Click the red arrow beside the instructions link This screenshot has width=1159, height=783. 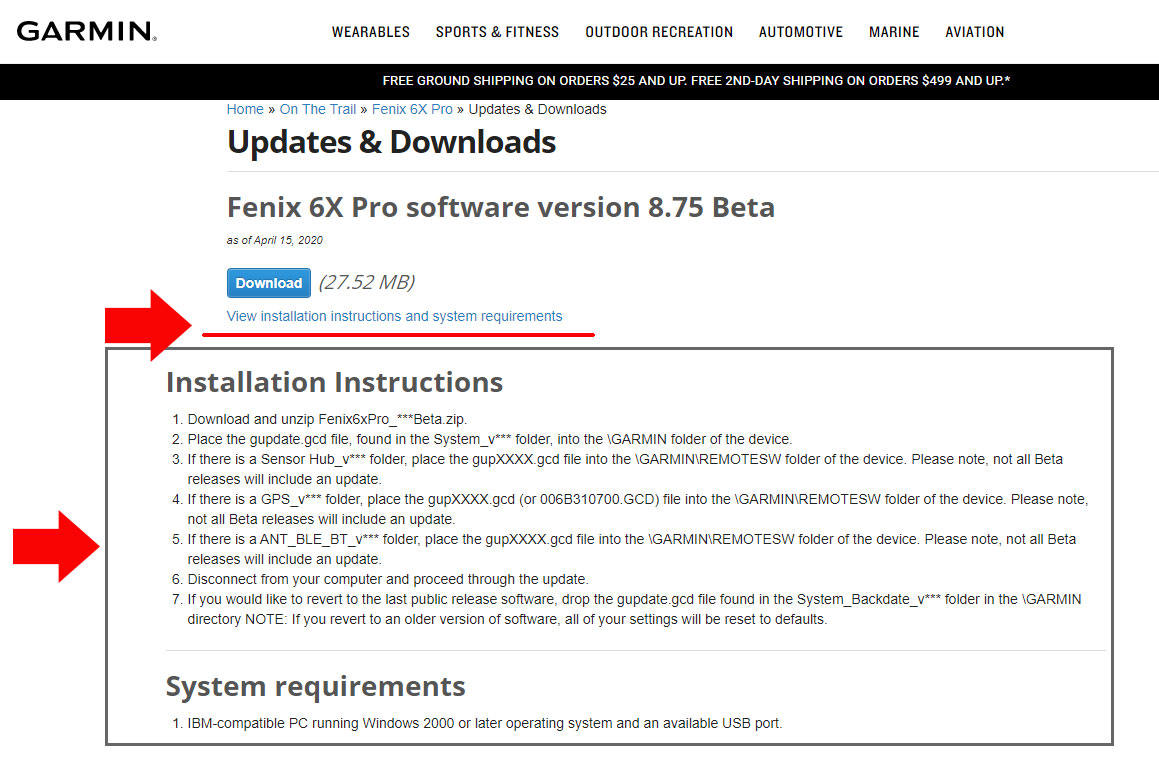[x=148, y=325]
